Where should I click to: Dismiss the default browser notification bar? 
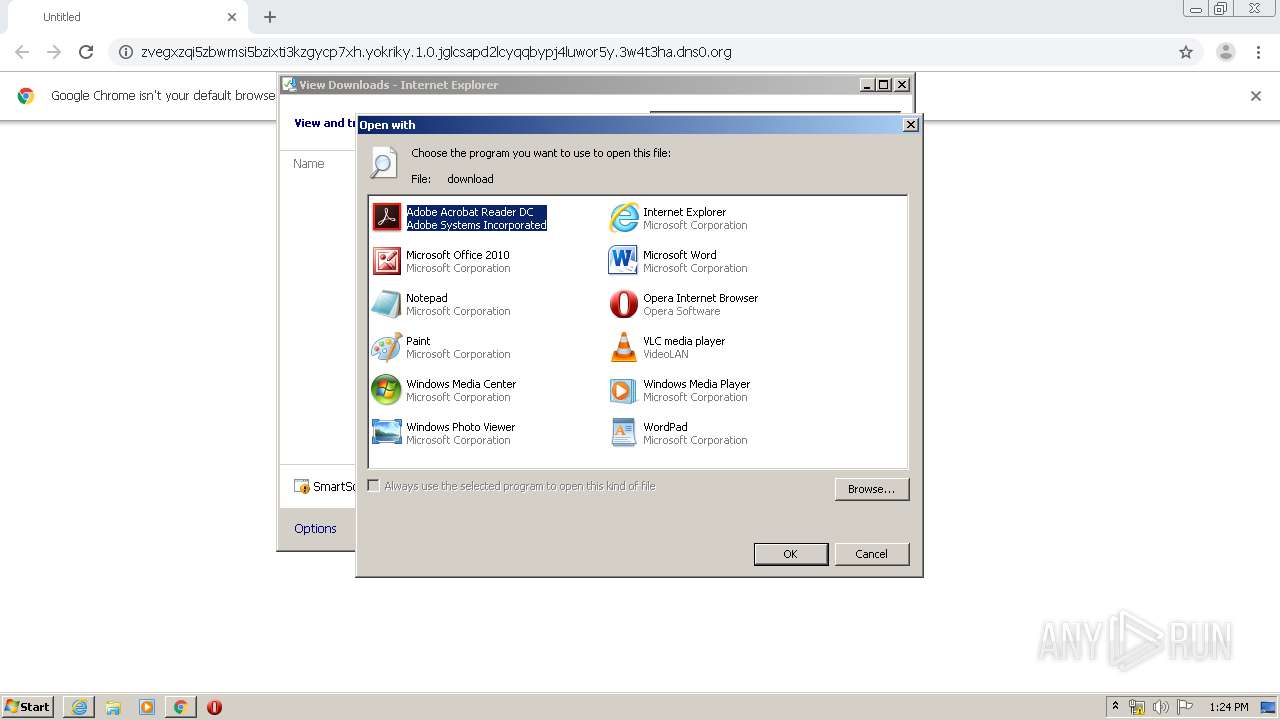[x=1256, y=96]
